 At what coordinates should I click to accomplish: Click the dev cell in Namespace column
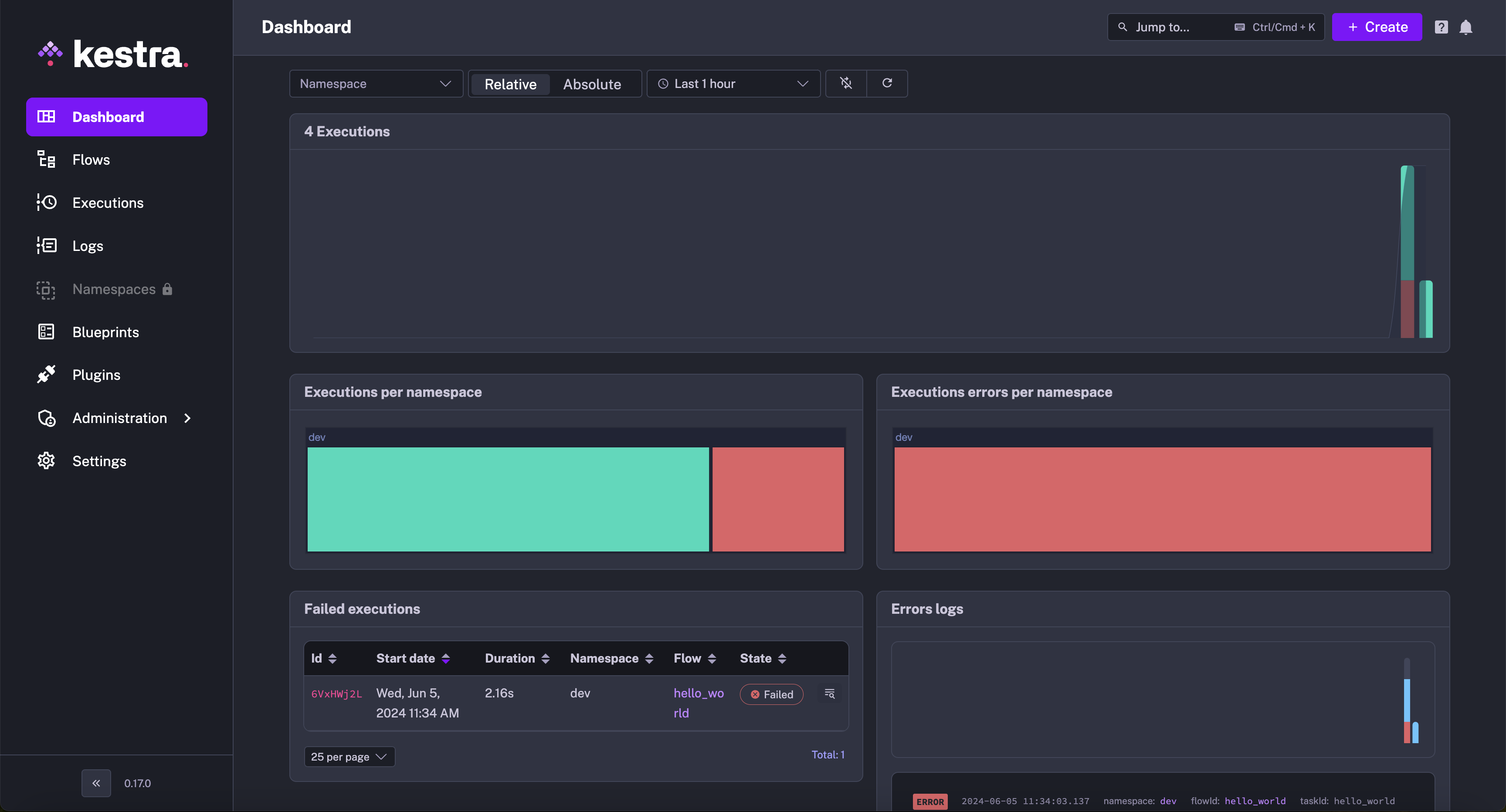(580, 693)
